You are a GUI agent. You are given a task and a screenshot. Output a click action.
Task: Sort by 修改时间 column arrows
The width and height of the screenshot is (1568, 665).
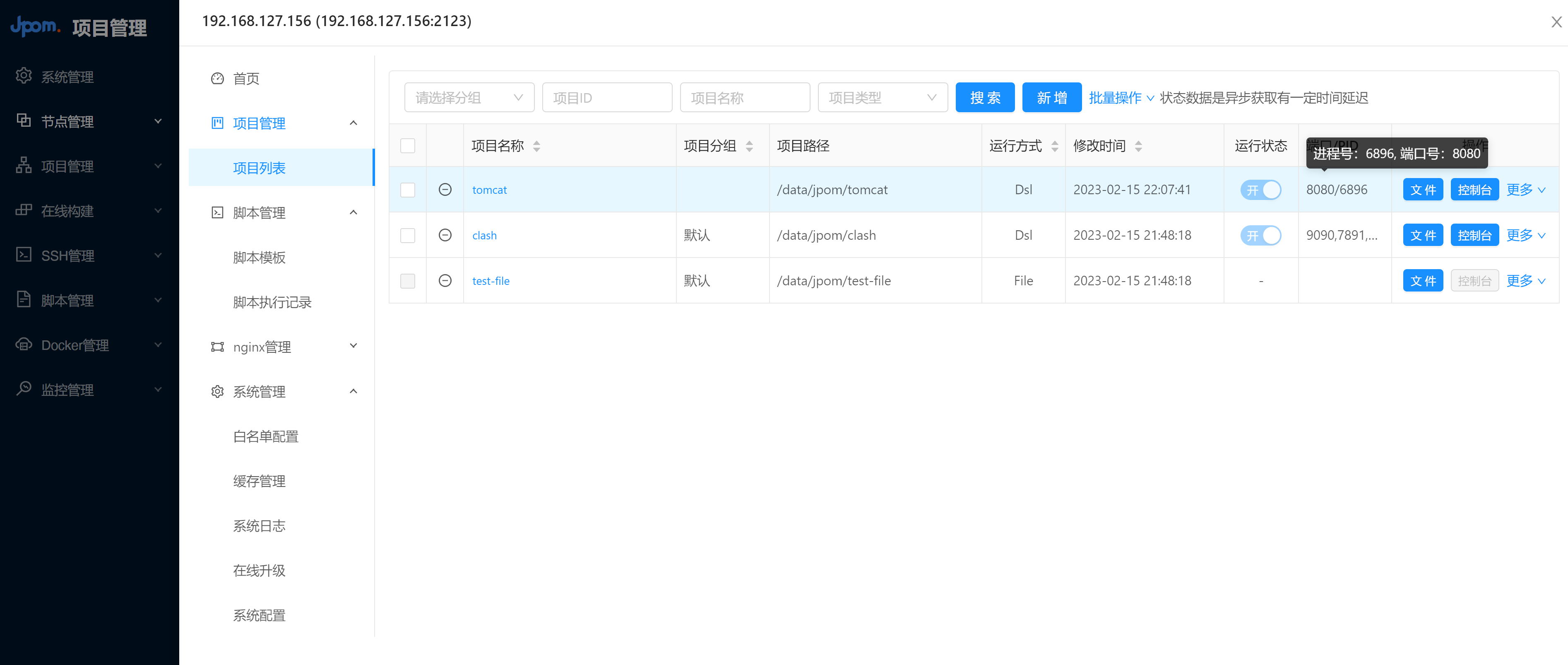click(1138, 146)
